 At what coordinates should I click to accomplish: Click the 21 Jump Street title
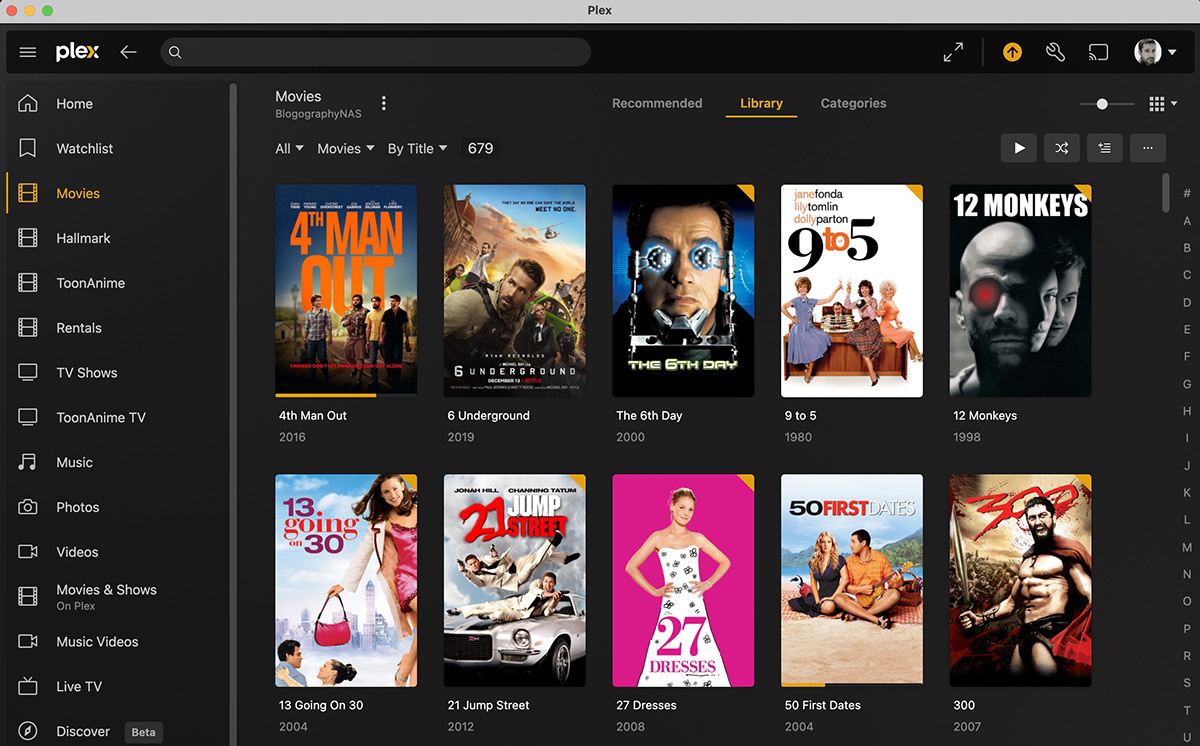pyautogui.click(x=489, y=705)
